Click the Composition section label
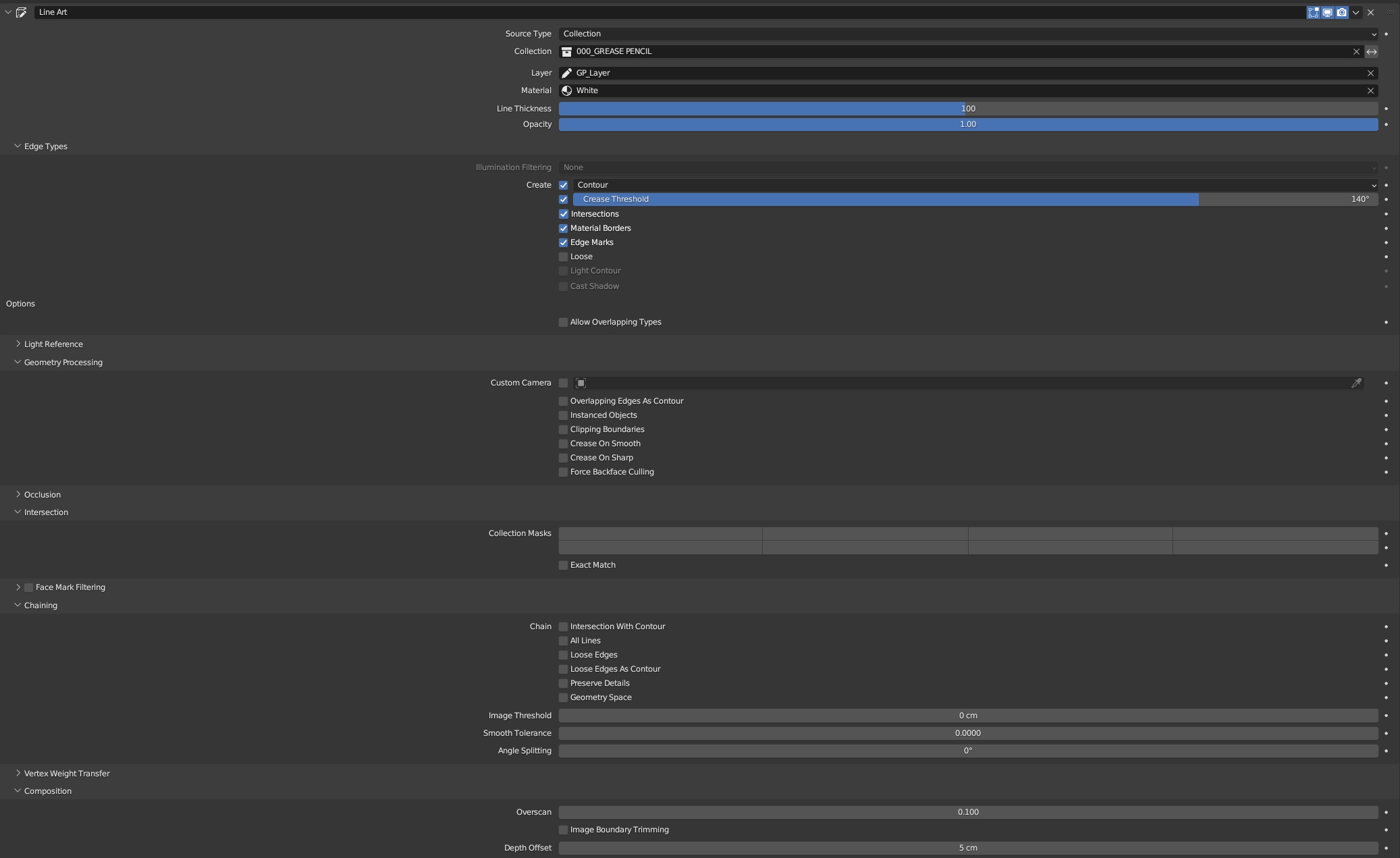Screen dimensions: 1400x858 (48, 791)
